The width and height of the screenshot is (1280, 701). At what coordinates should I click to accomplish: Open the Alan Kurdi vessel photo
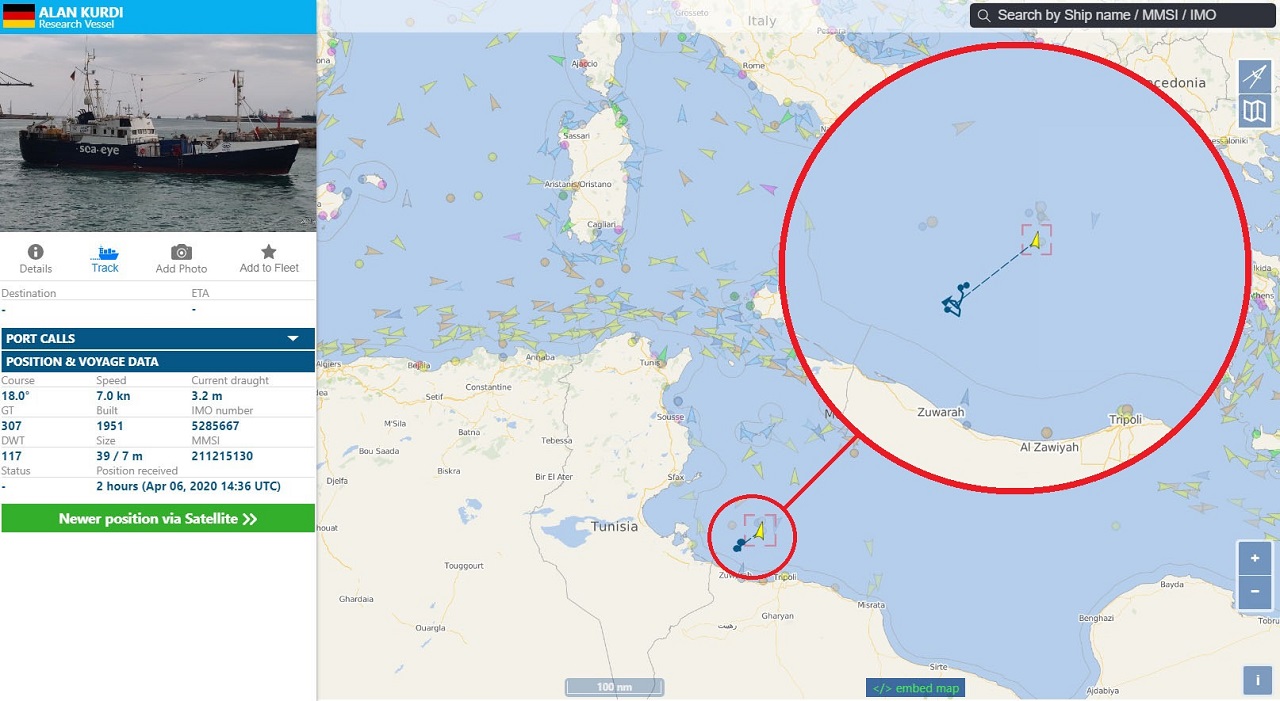158,132
